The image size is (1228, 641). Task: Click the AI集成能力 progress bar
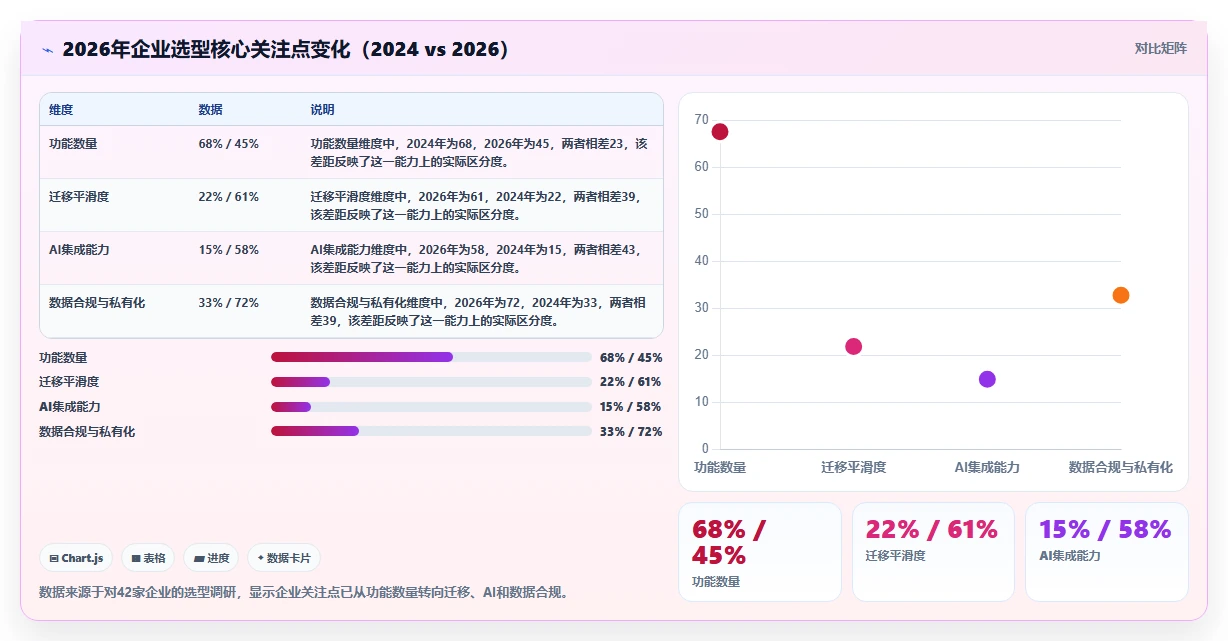click(431, 407)
